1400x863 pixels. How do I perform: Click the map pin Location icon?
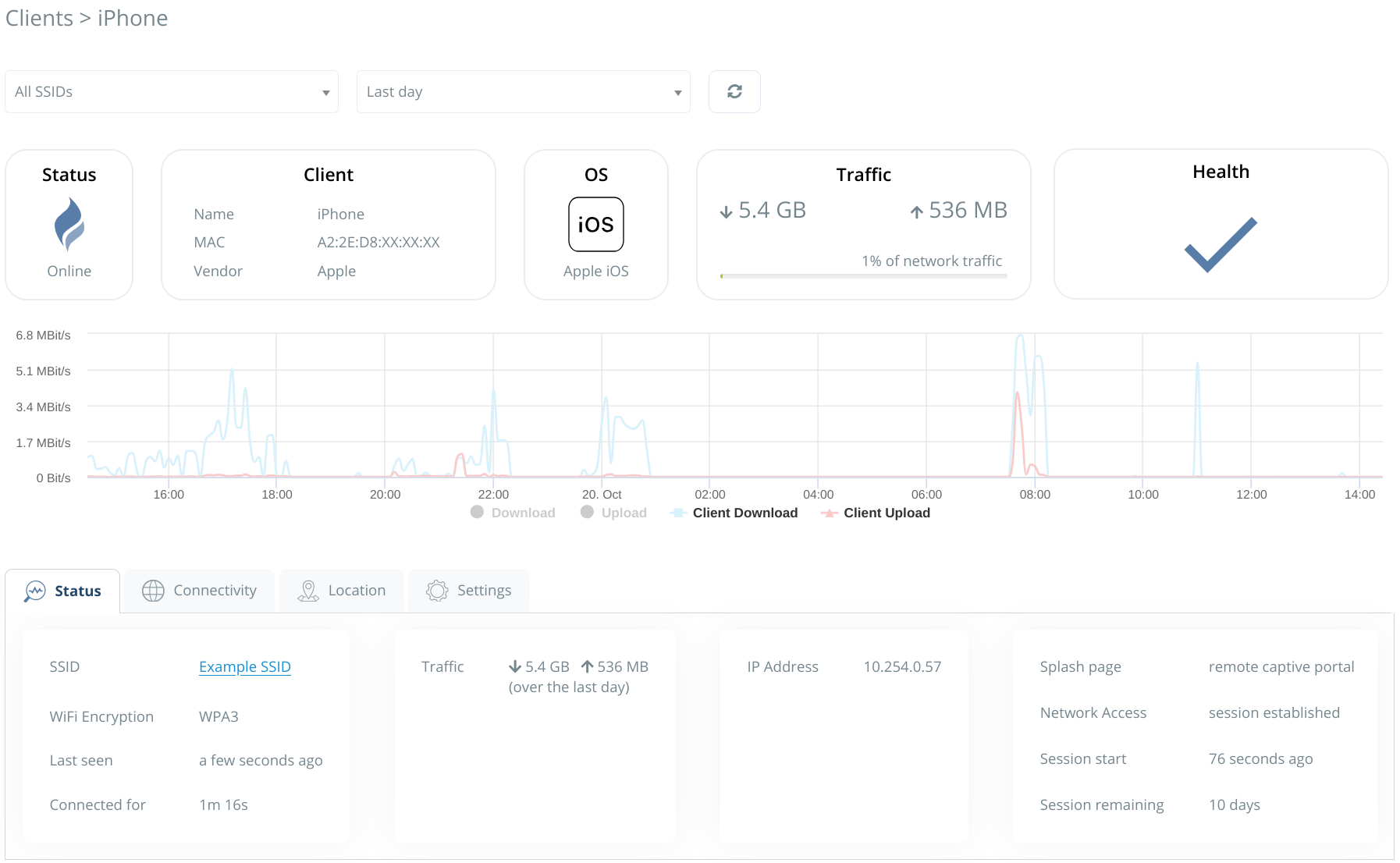308,591
